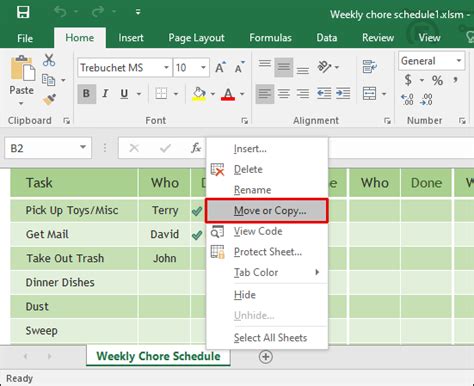Screen dimensions: 474x386
Task: Choose Rename in the context menu
Action: pyautogui.click(x=267, y=190)
